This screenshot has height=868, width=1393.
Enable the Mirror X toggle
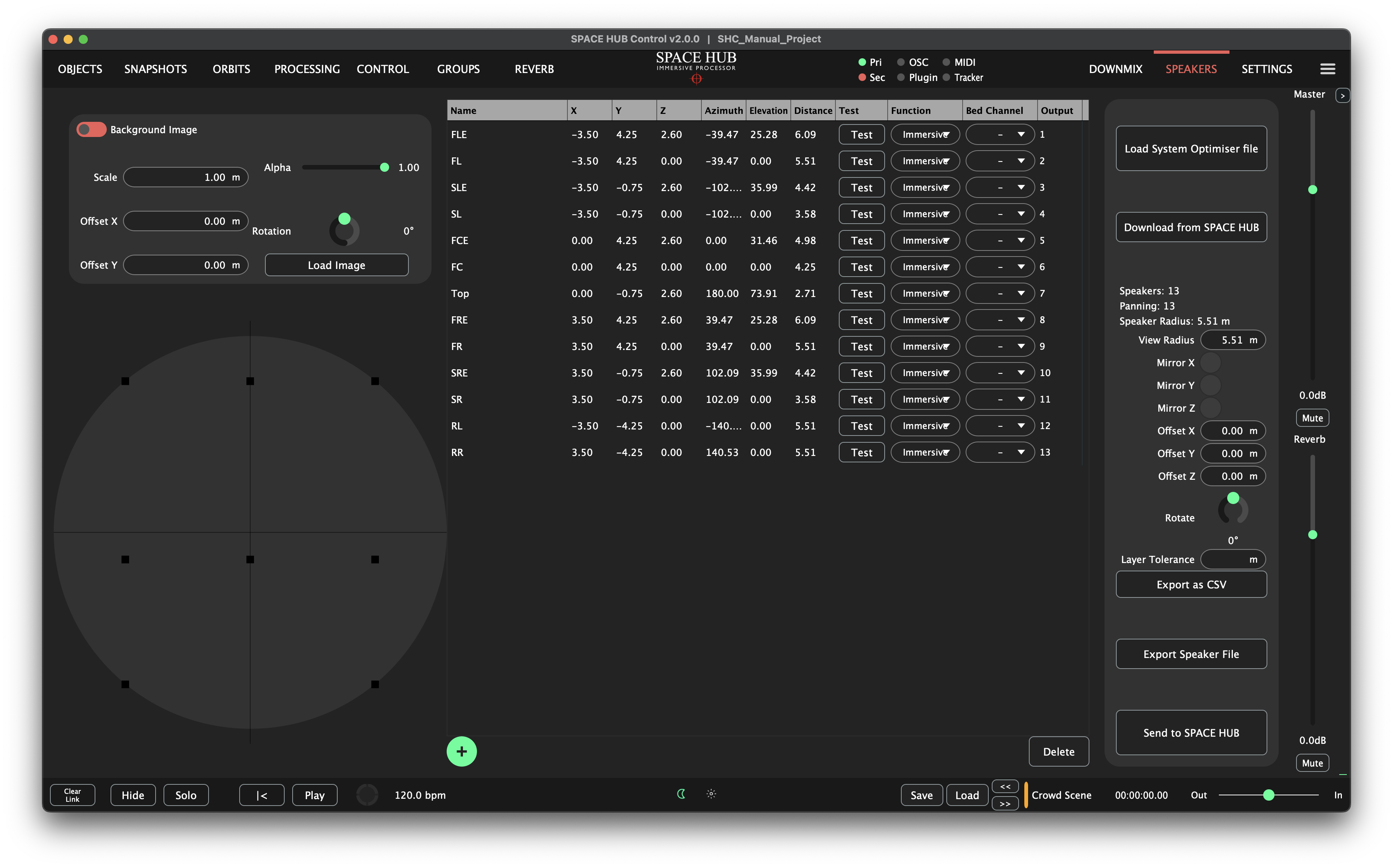(1211, 363)
